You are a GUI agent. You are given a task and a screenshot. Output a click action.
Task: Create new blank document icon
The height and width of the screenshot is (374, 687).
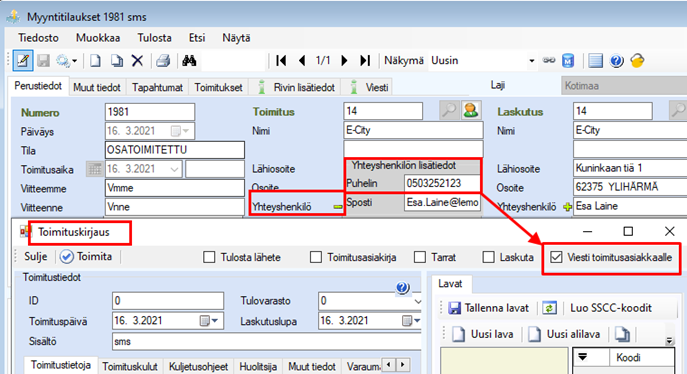[x=95, y=60]
